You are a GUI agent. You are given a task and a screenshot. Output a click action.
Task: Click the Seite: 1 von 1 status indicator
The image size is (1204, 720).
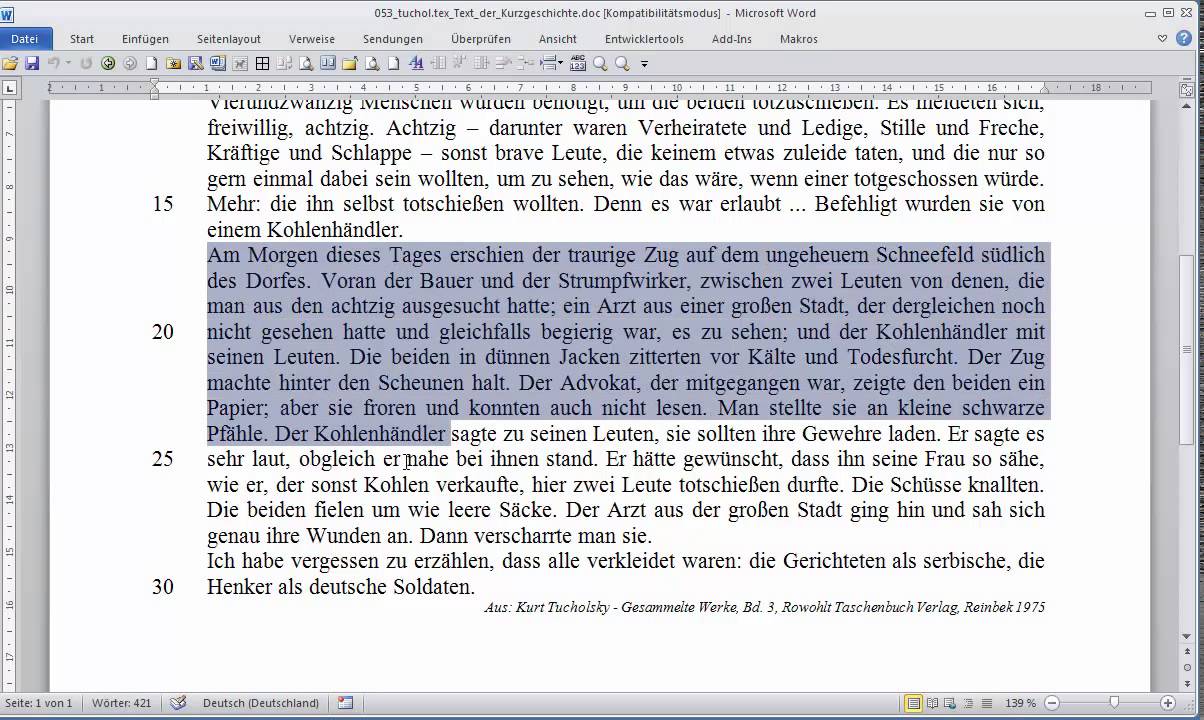point(40,703)
